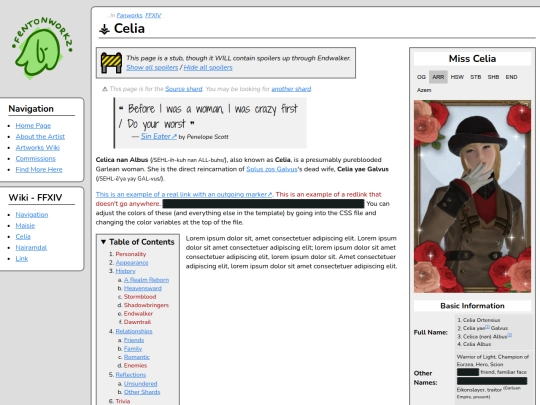Select the Azem infobox tab
540x405 pixels.
[x=424, y=90]
